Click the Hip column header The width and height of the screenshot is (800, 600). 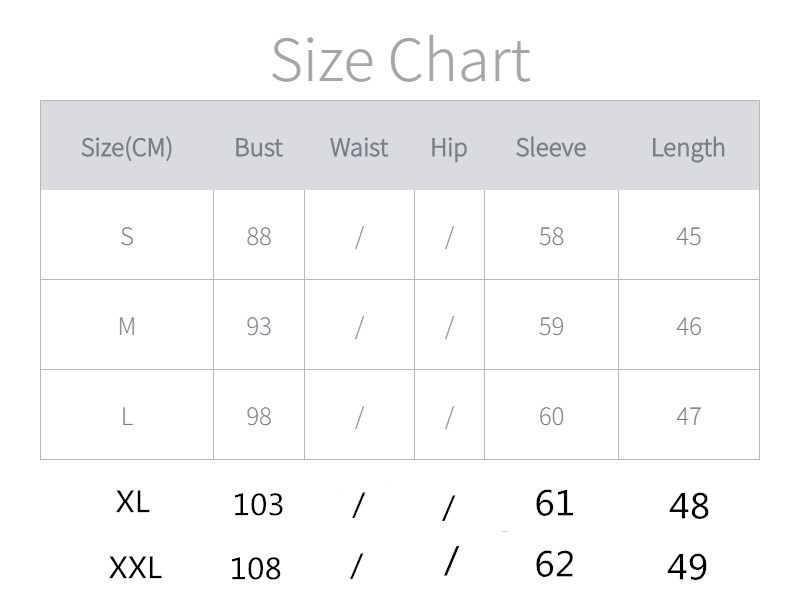click(449, 148)
